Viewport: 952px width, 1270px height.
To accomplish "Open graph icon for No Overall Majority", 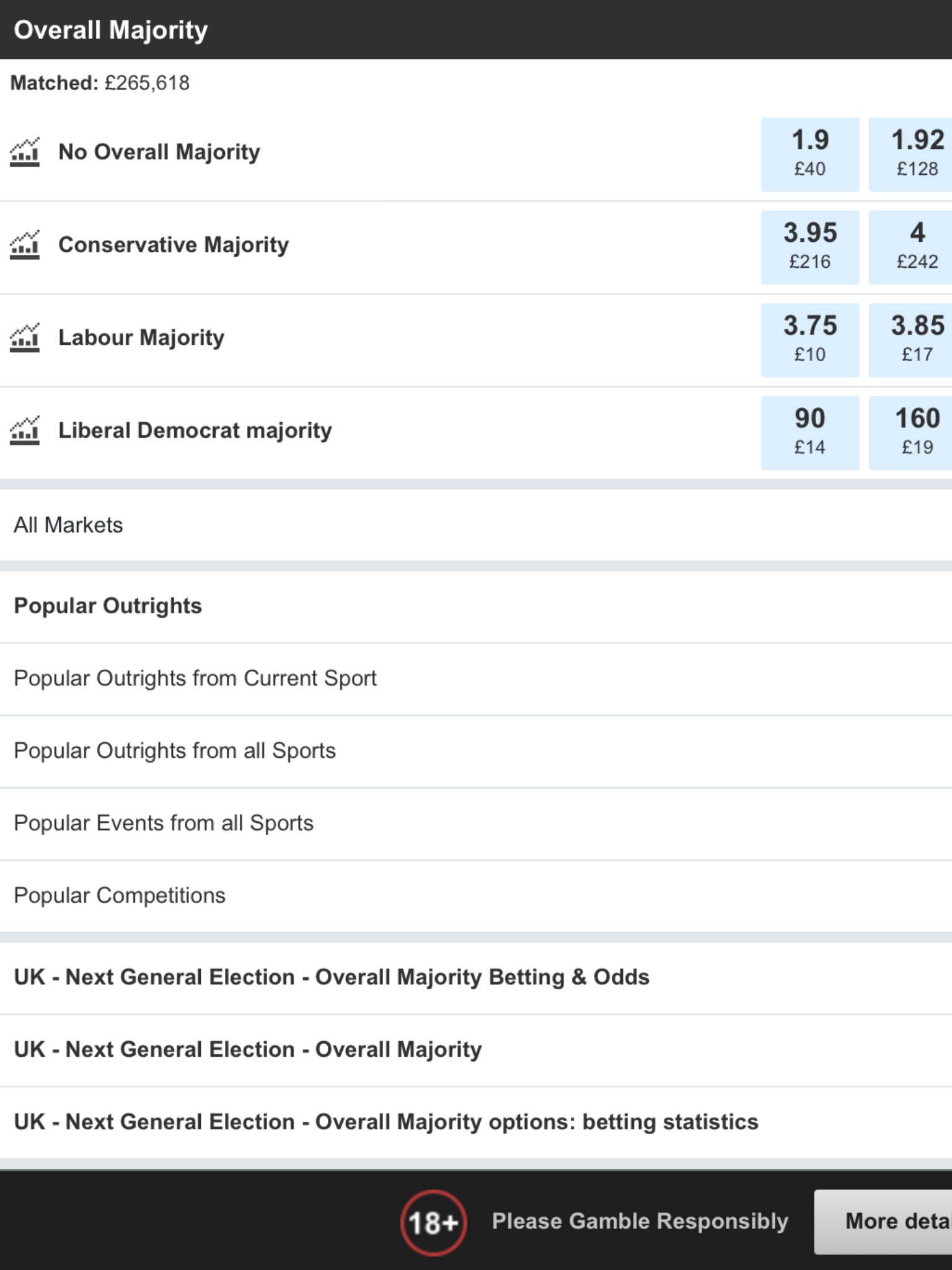I will [x=25, y=152].
